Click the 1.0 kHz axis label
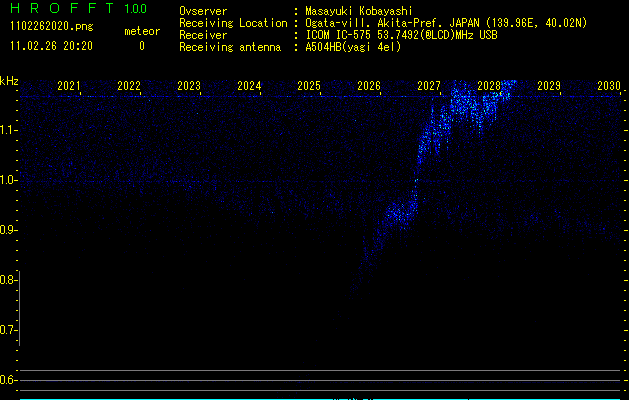 8,180
